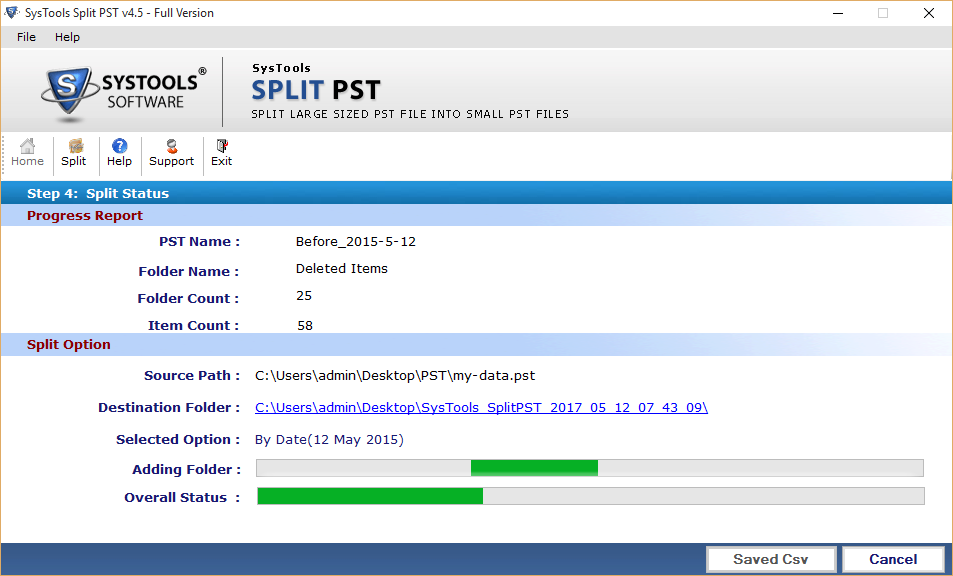Click the Step 4: Split Status header
The height and width of the screenshot is (576, 953).
[98, 194]
